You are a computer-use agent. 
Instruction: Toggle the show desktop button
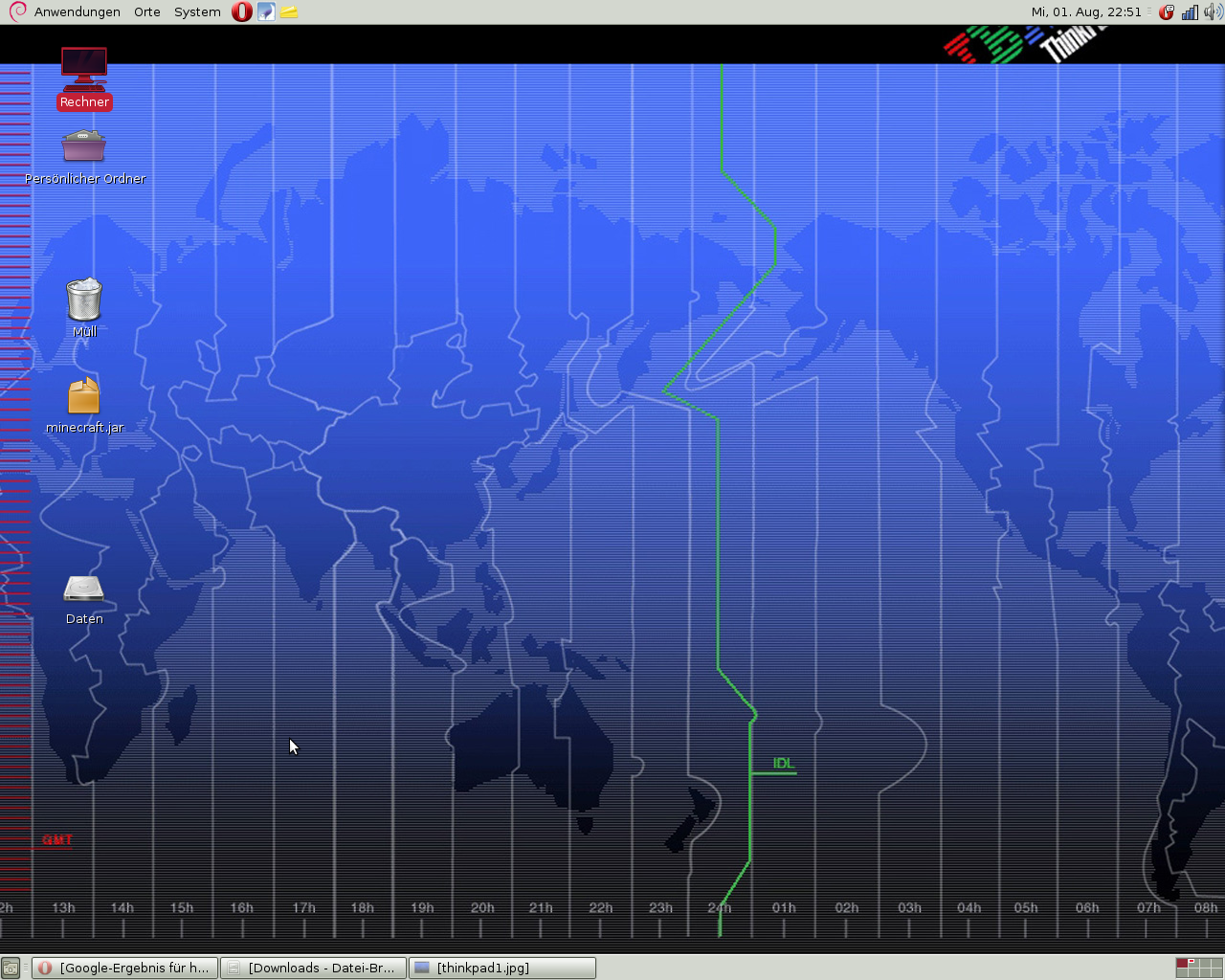click(x=10, y=968)
